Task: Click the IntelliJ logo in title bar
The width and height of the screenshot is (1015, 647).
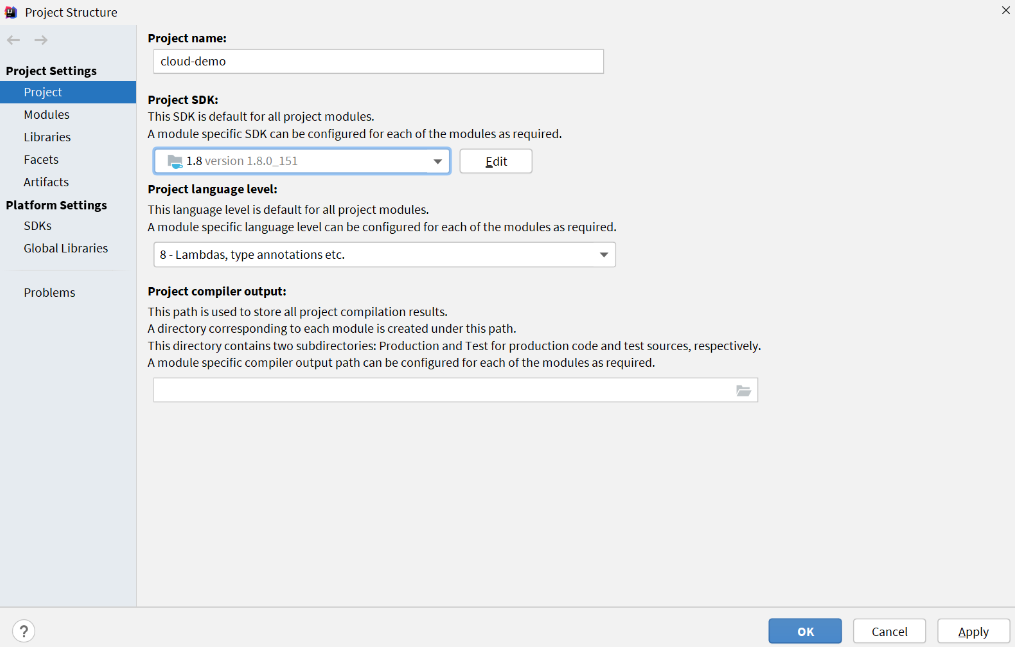Action: click(x=11, y=12)
